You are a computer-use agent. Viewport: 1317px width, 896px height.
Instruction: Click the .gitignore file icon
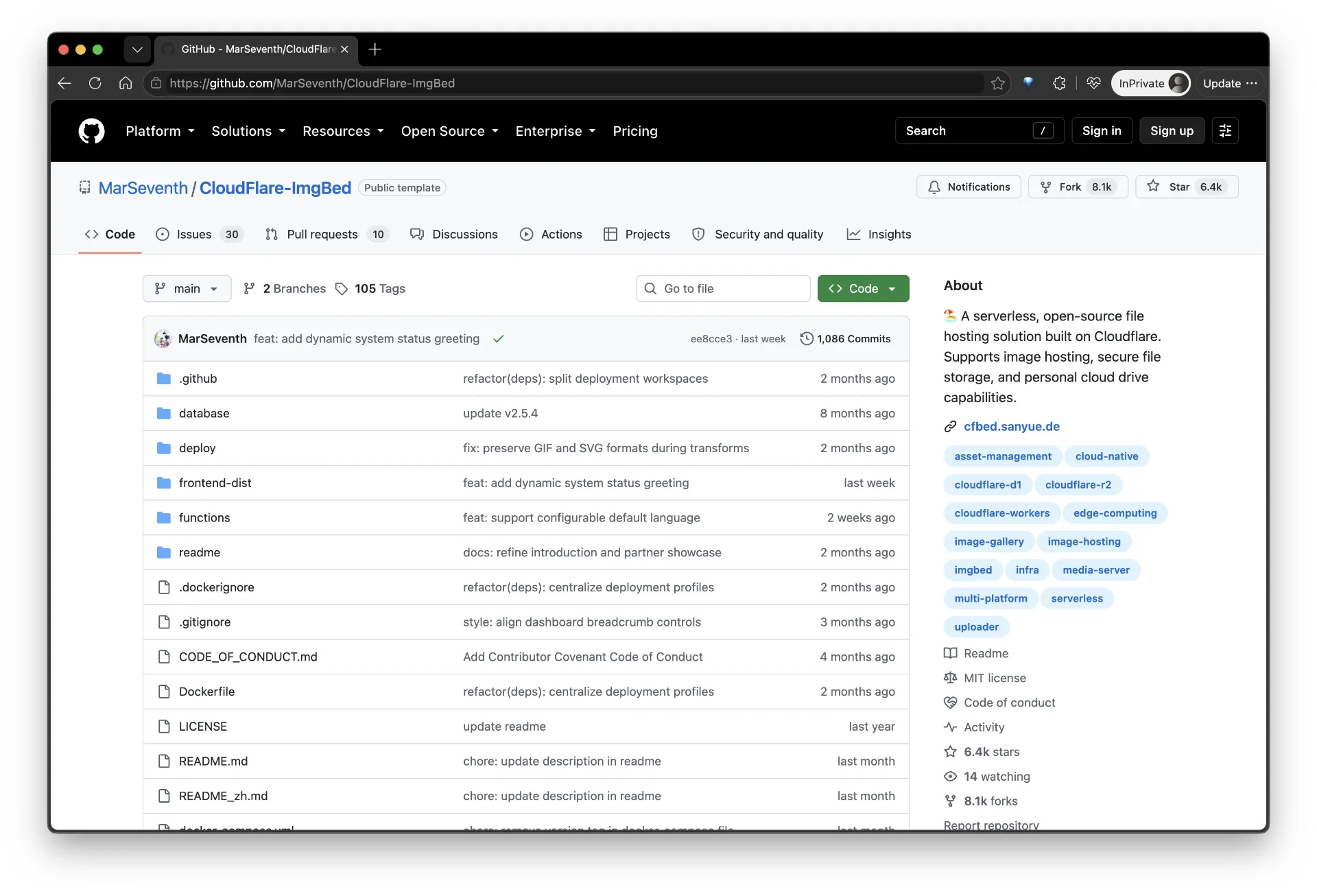pos(164,622)
